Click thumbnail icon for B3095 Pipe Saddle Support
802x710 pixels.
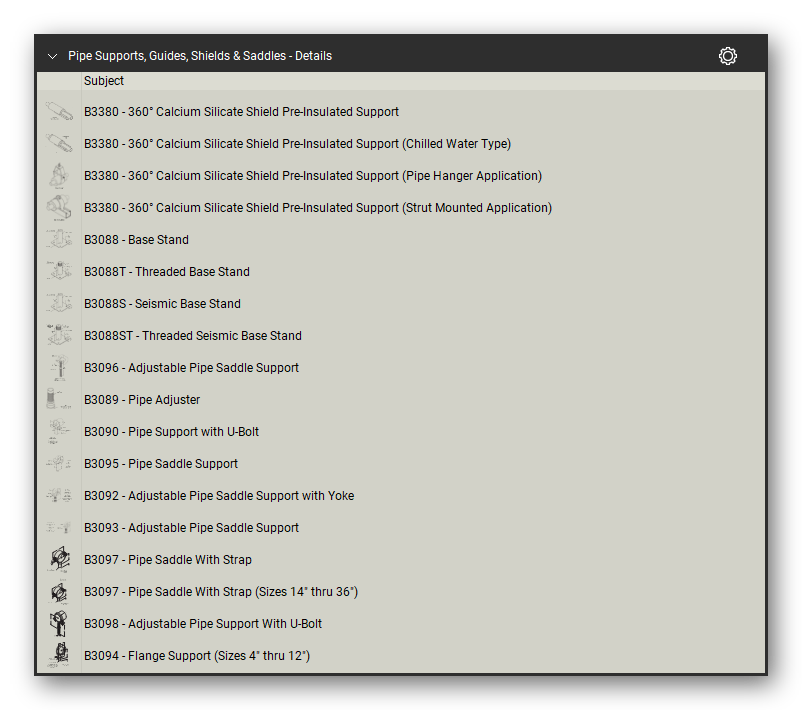tap(59, 463)
